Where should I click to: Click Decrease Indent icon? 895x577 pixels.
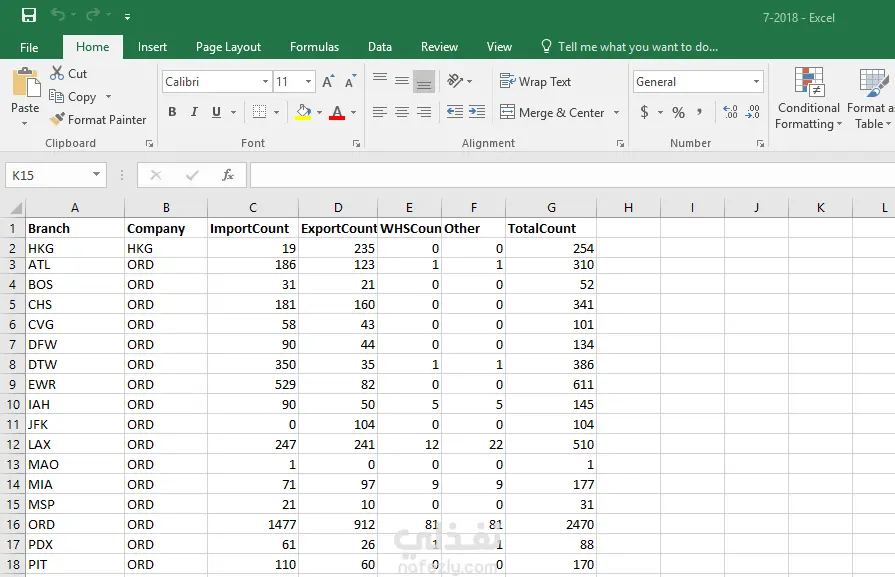click(455, 112)
